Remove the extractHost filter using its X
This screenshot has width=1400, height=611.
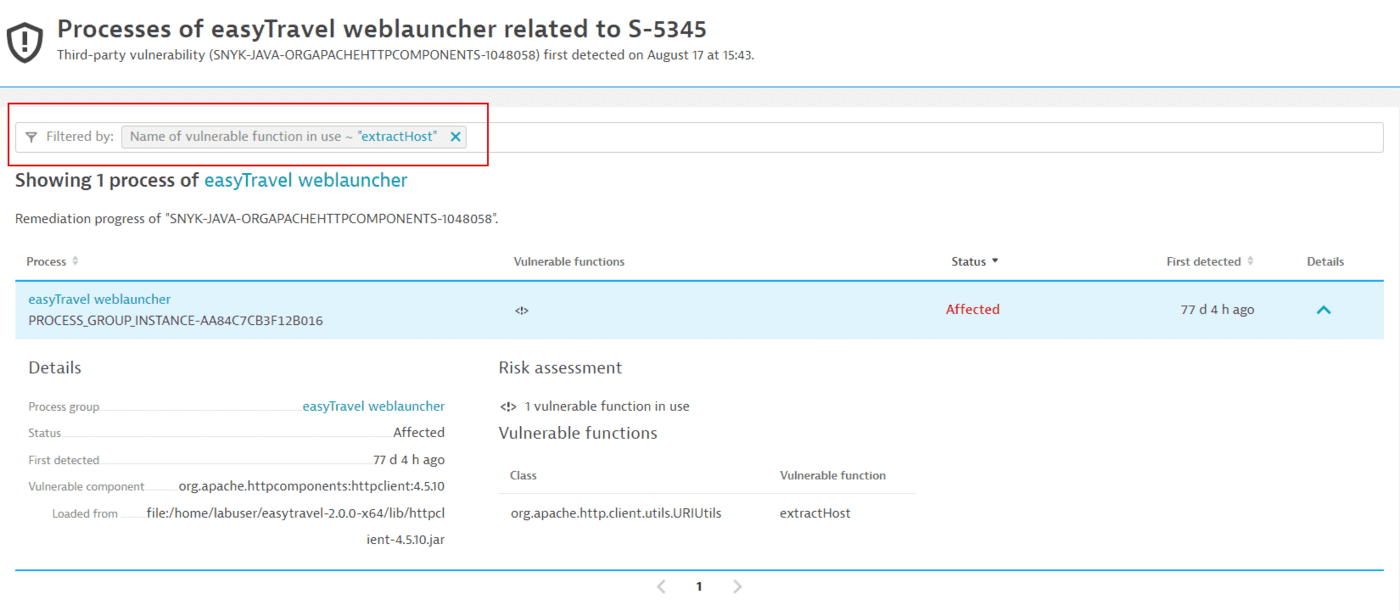coord(456,136)
